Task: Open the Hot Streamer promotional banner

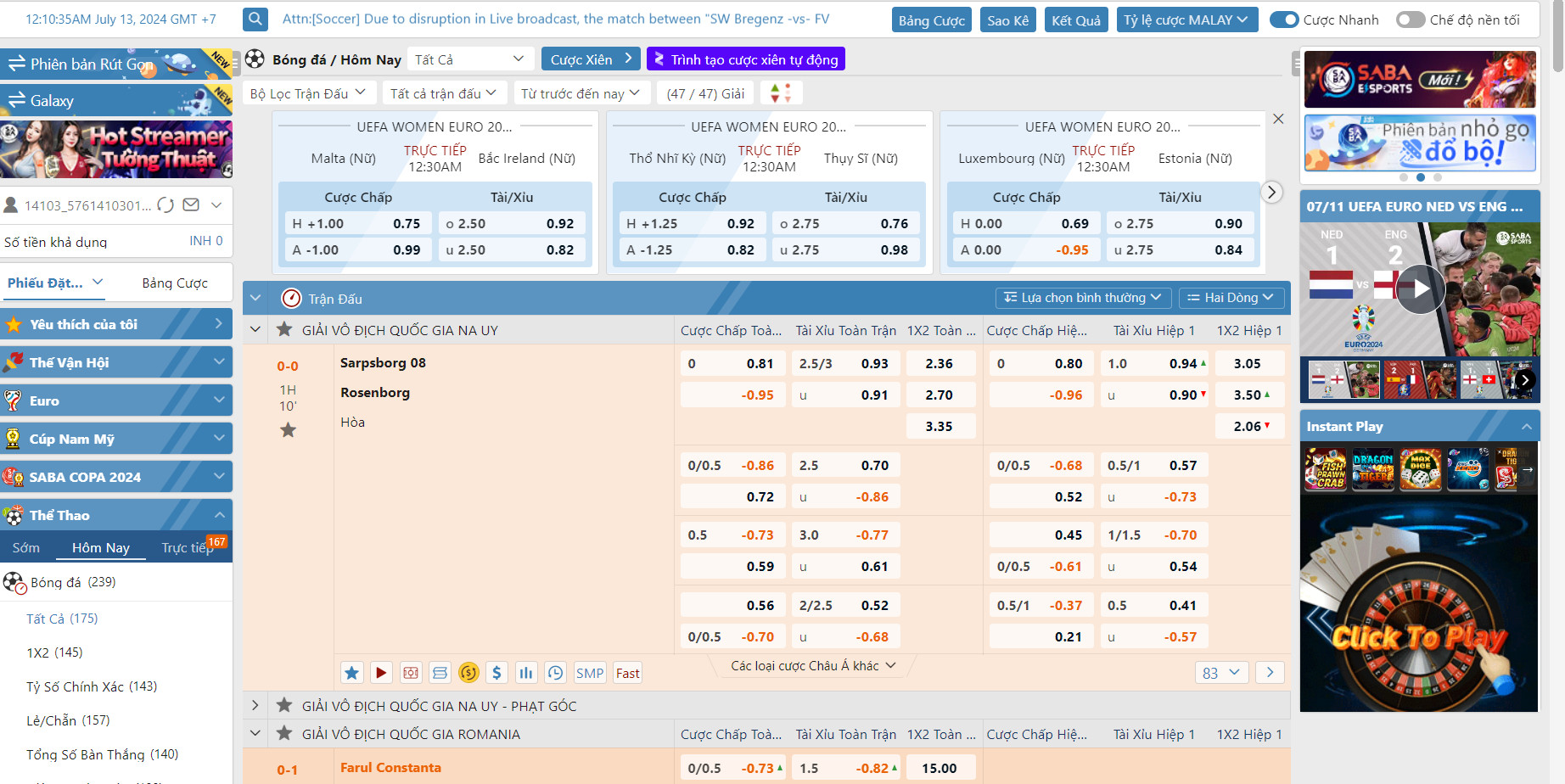Action: [116, 149]
